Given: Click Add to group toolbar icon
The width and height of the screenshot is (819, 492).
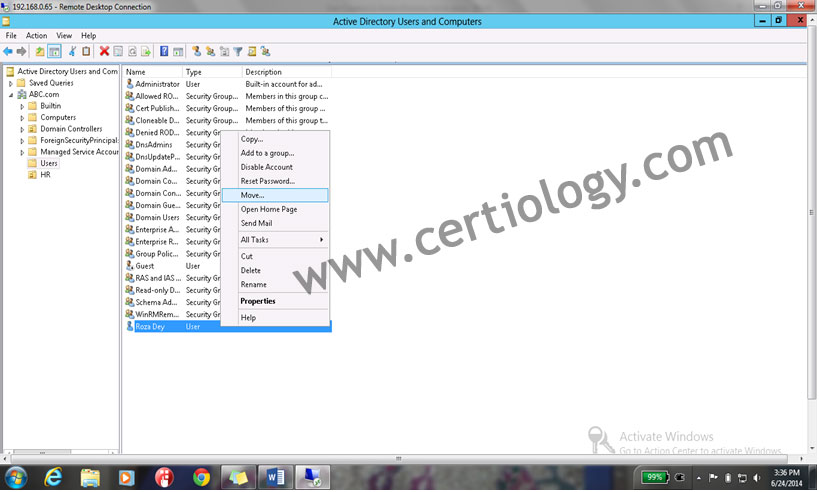Looking at the screenshot, I should (266, 51).
